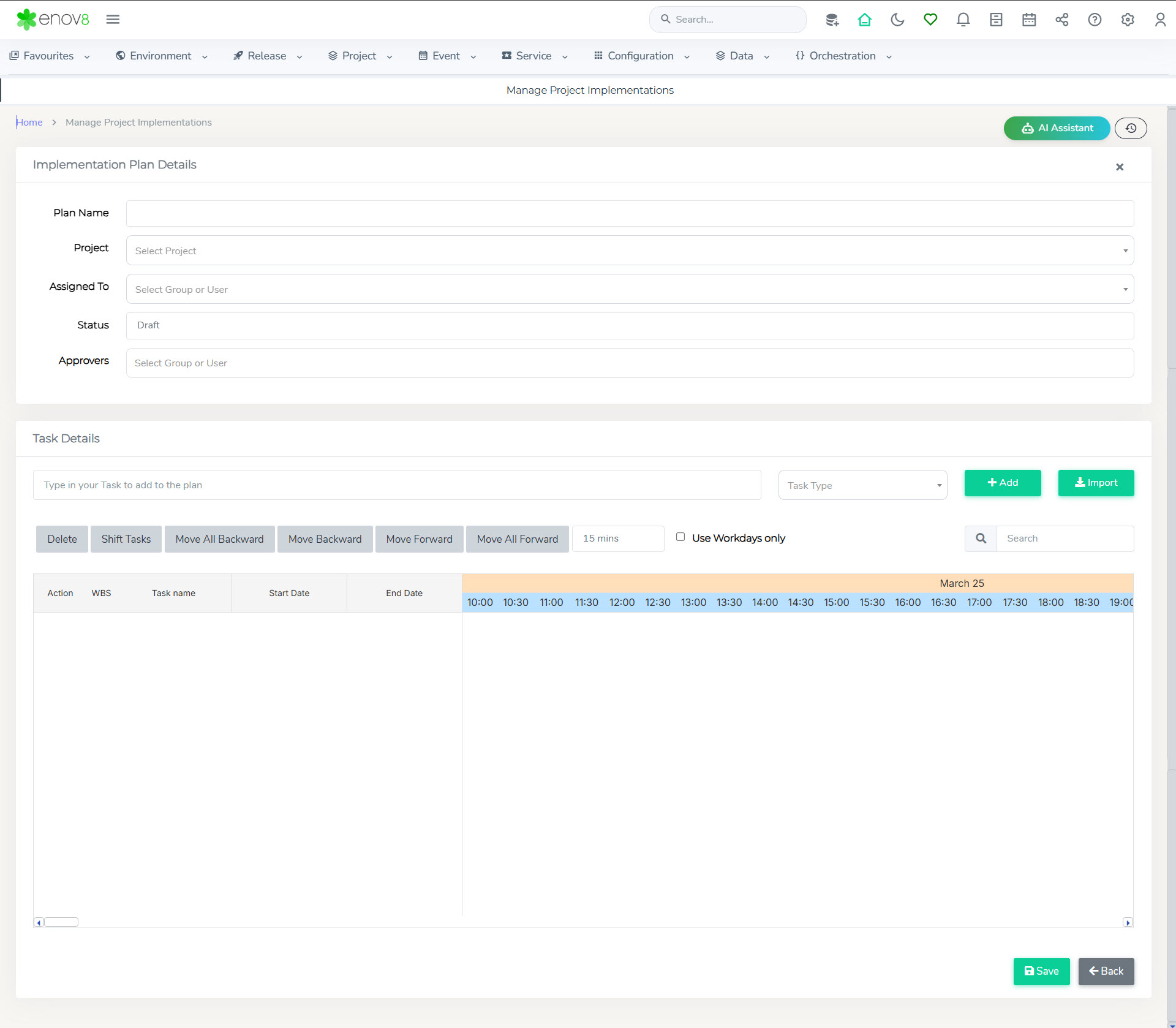The image size is (1176, 1028).
Task: Open the Select Project dropdown
Action: click(630, 251)
